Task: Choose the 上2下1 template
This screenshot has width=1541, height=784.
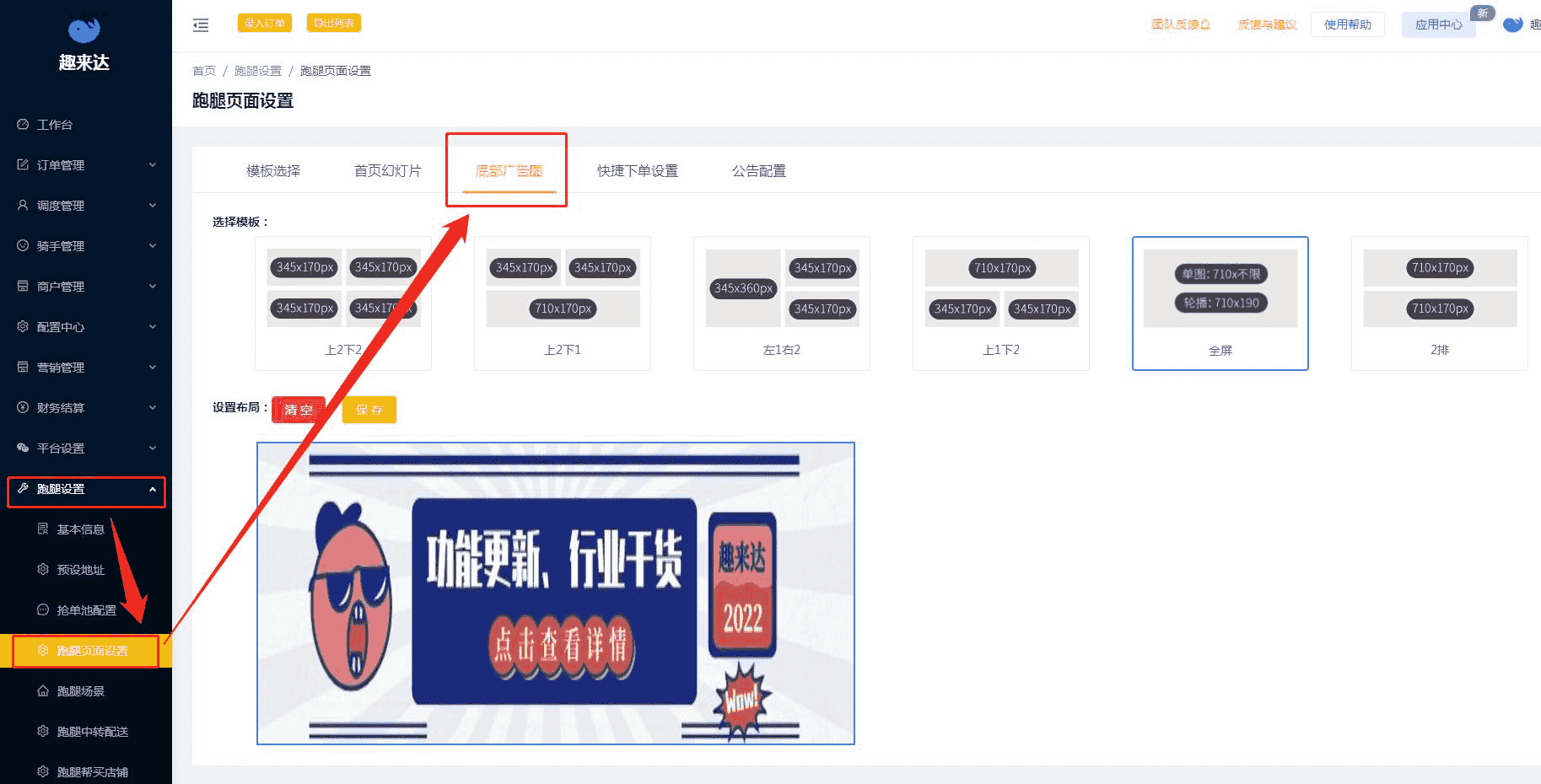Action: pos(563,303)
